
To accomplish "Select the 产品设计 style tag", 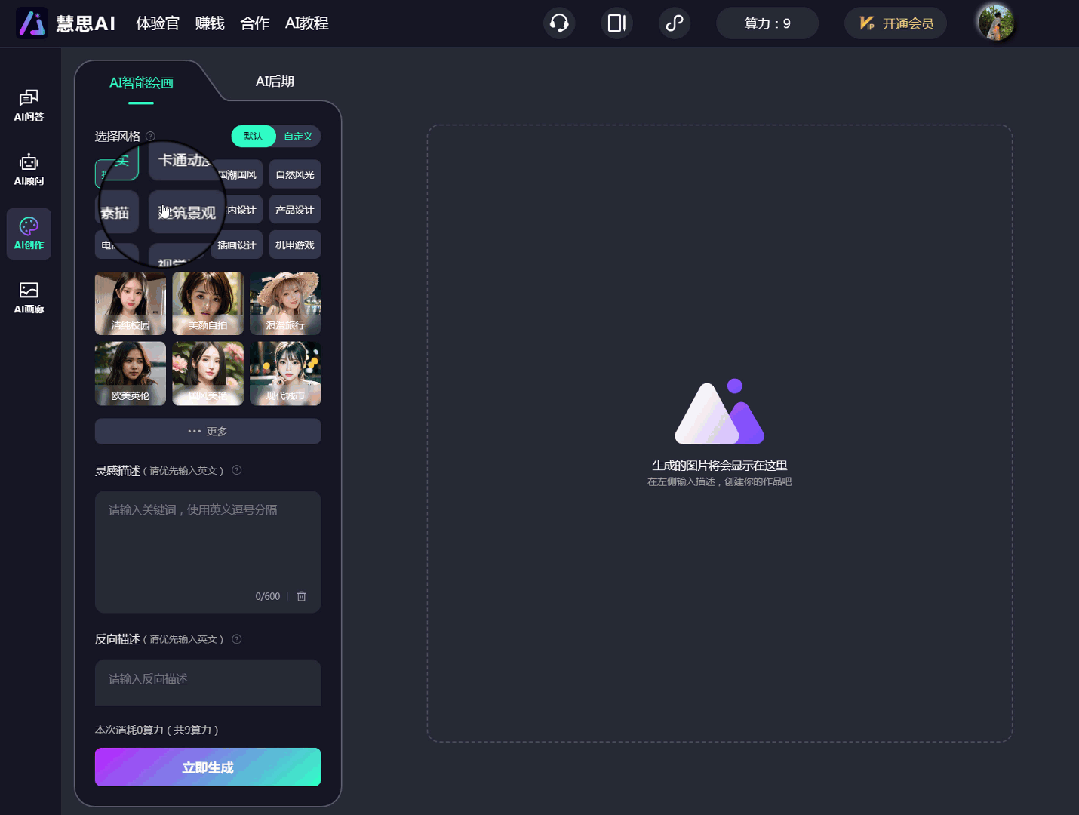I will [x=295, y=210].
